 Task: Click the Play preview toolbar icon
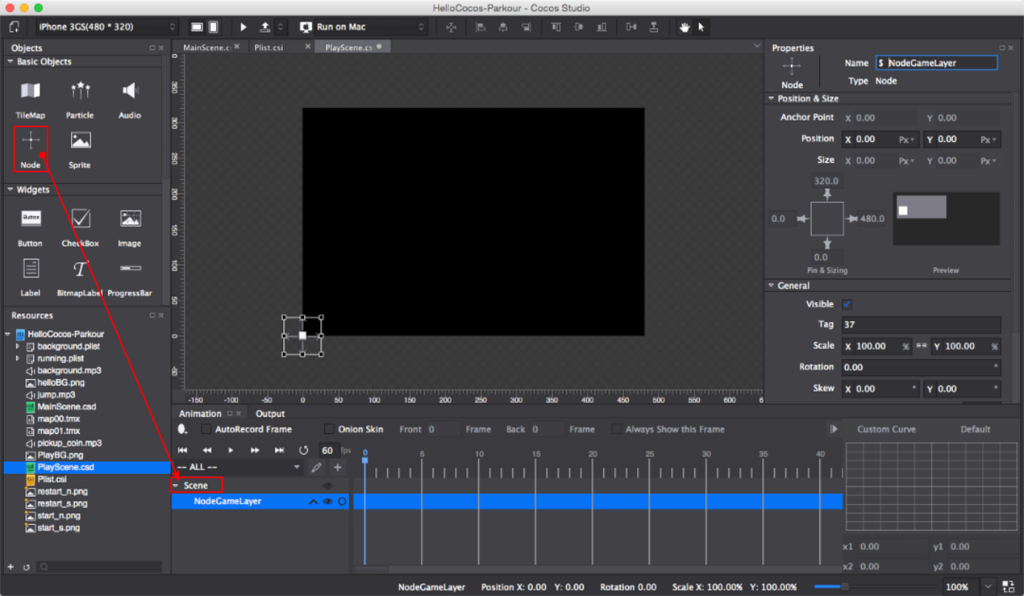(x=243, y=27)
